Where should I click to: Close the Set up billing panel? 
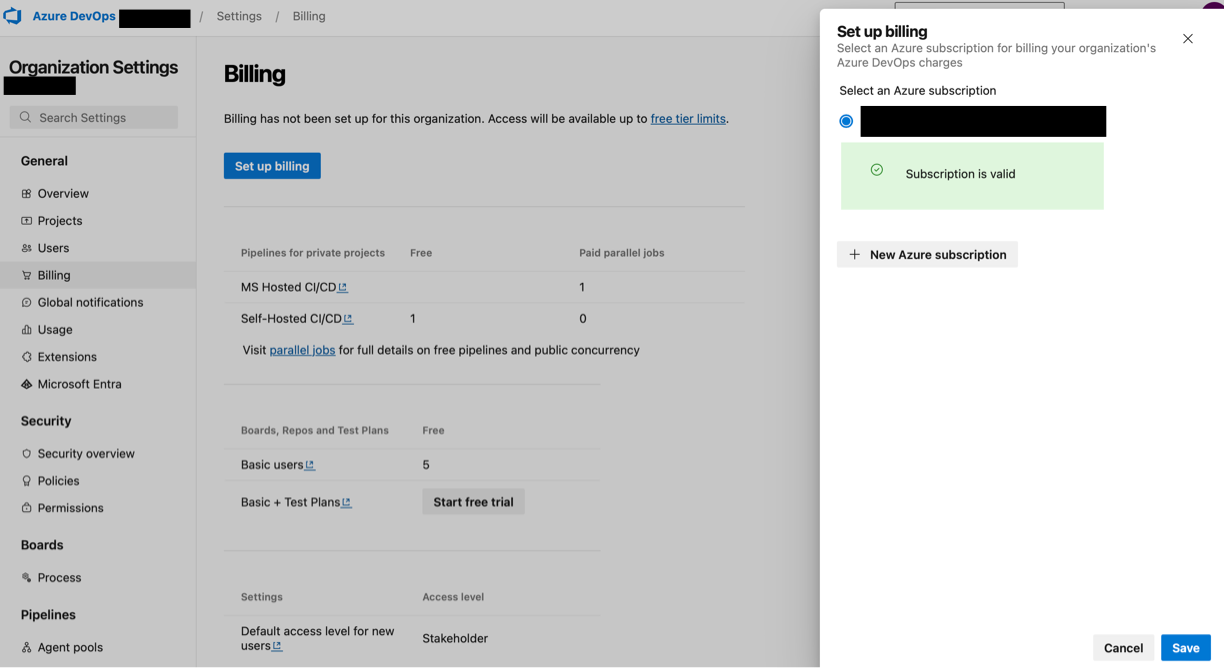pyautogui.click(x=1188, y=39)
